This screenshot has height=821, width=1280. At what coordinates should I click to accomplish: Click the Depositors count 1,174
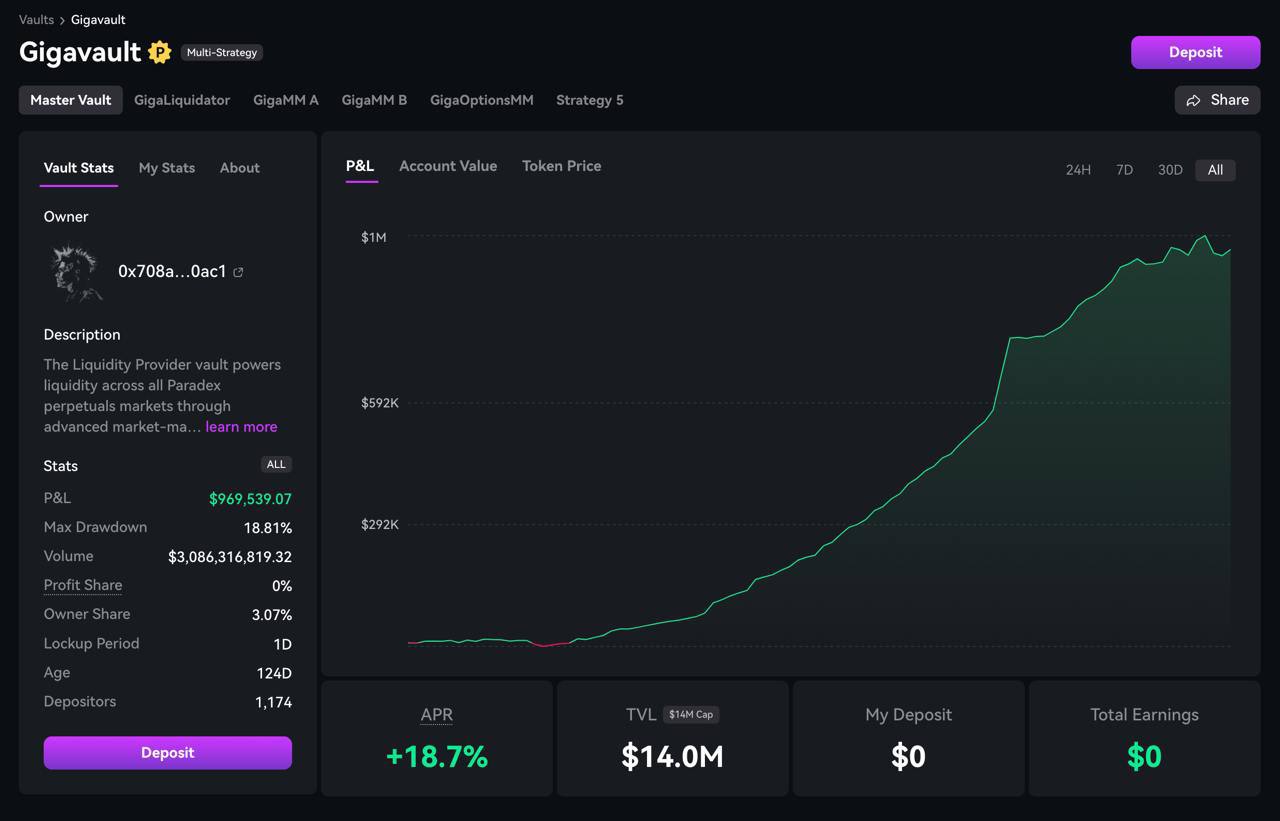274,702
